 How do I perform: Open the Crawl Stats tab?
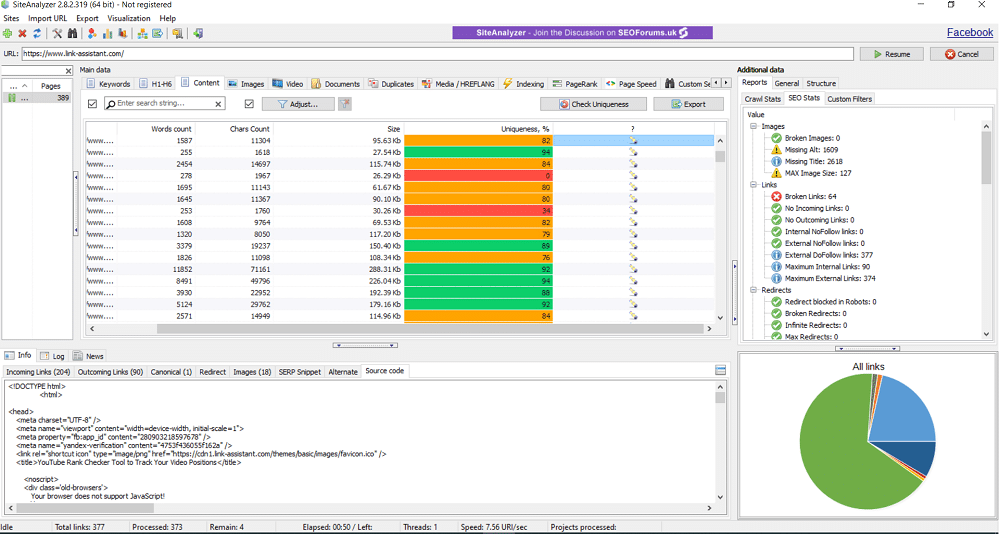(762, 99)
